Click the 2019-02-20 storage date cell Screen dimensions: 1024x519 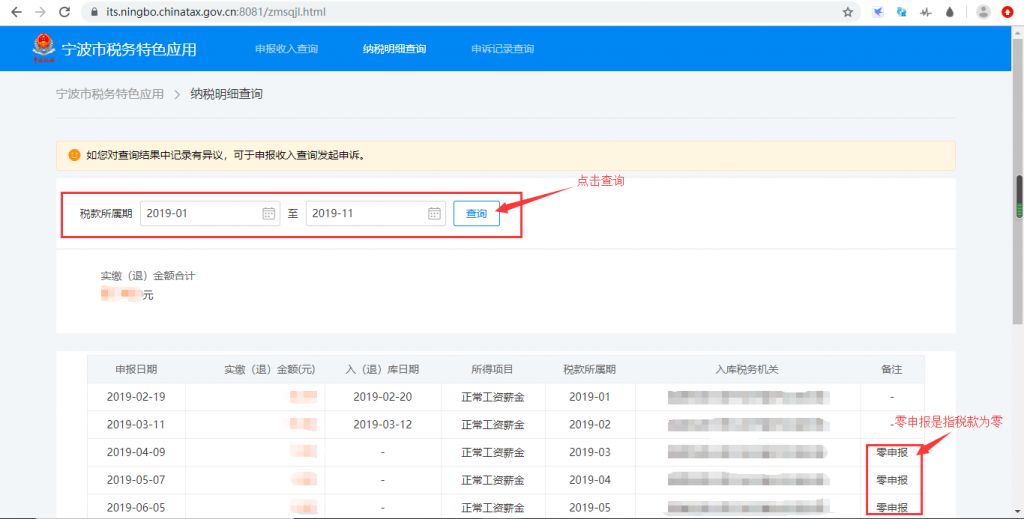[383, 397]
